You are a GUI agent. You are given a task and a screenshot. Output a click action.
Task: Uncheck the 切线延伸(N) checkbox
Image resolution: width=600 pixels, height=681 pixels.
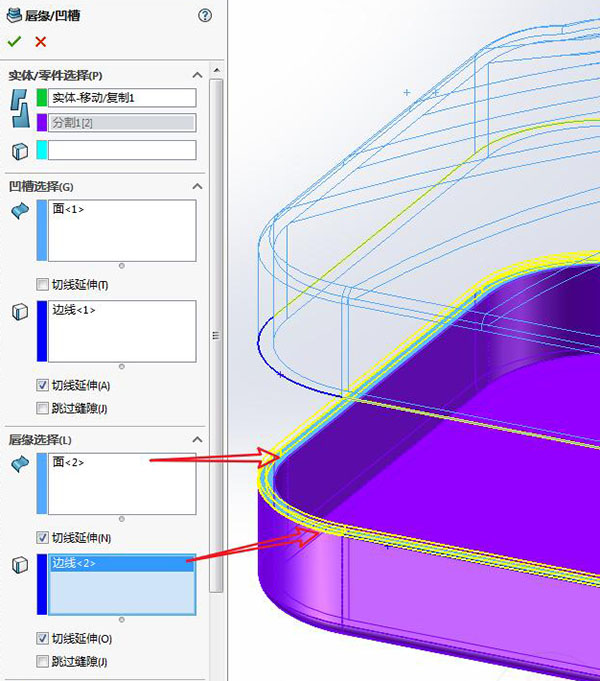(42, 538)
